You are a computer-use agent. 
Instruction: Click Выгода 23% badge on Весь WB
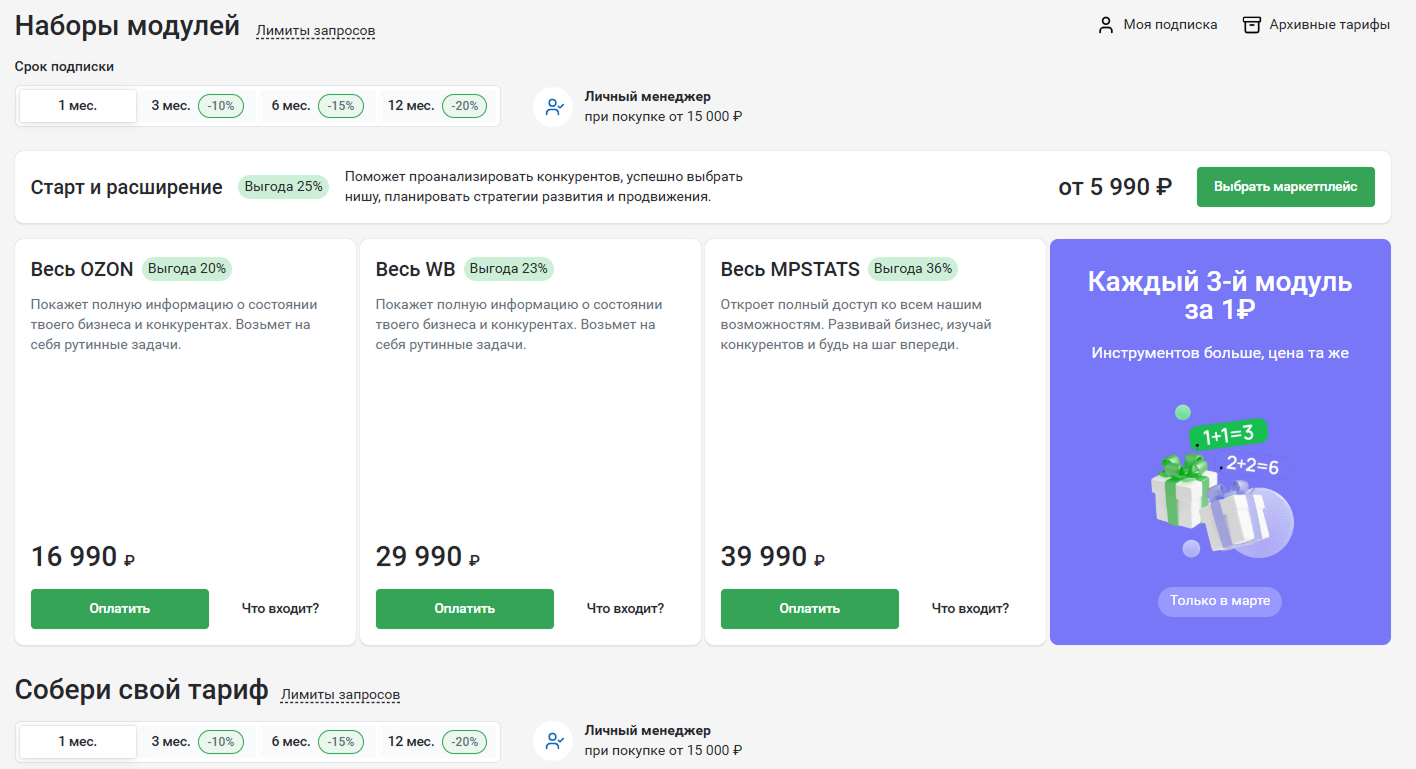coord(509,269)
